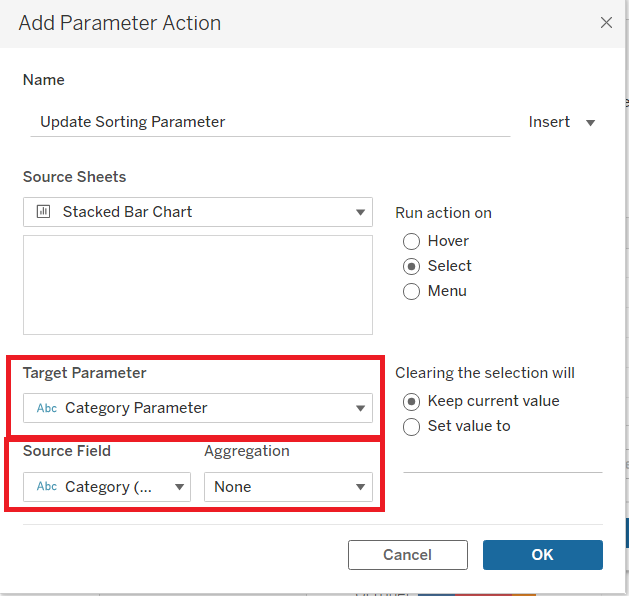The height and width of the screenshot is (596, 629).
Task: Click the Abc icon beside Category Parameter
Action: pyautogui.click(x=46, y=408)
